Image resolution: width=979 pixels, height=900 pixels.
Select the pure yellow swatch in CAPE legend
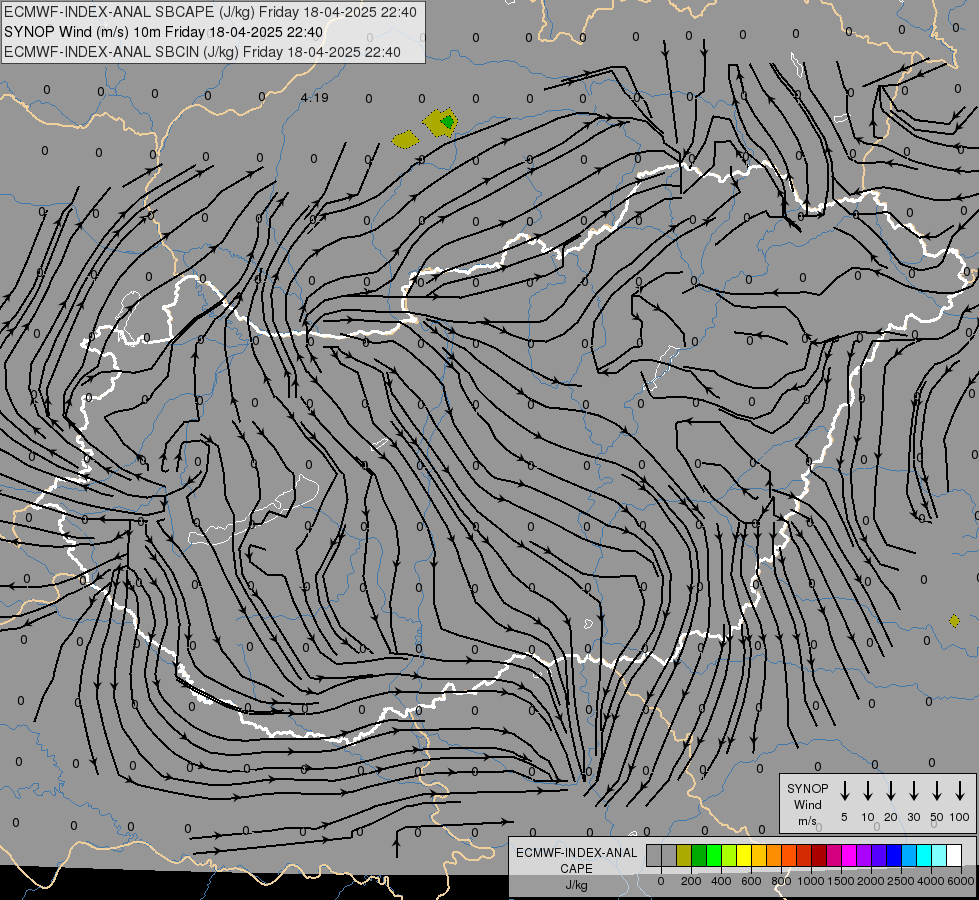(744, 856)
